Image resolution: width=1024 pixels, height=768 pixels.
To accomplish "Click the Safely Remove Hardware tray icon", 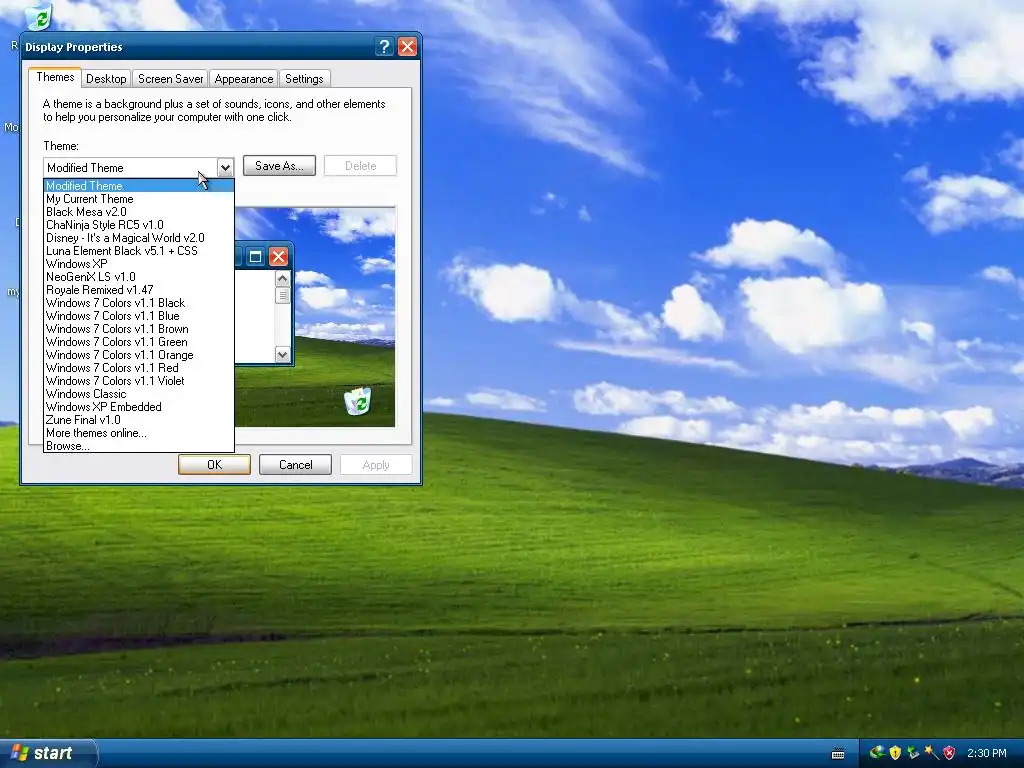I will (x=913, y=753).
